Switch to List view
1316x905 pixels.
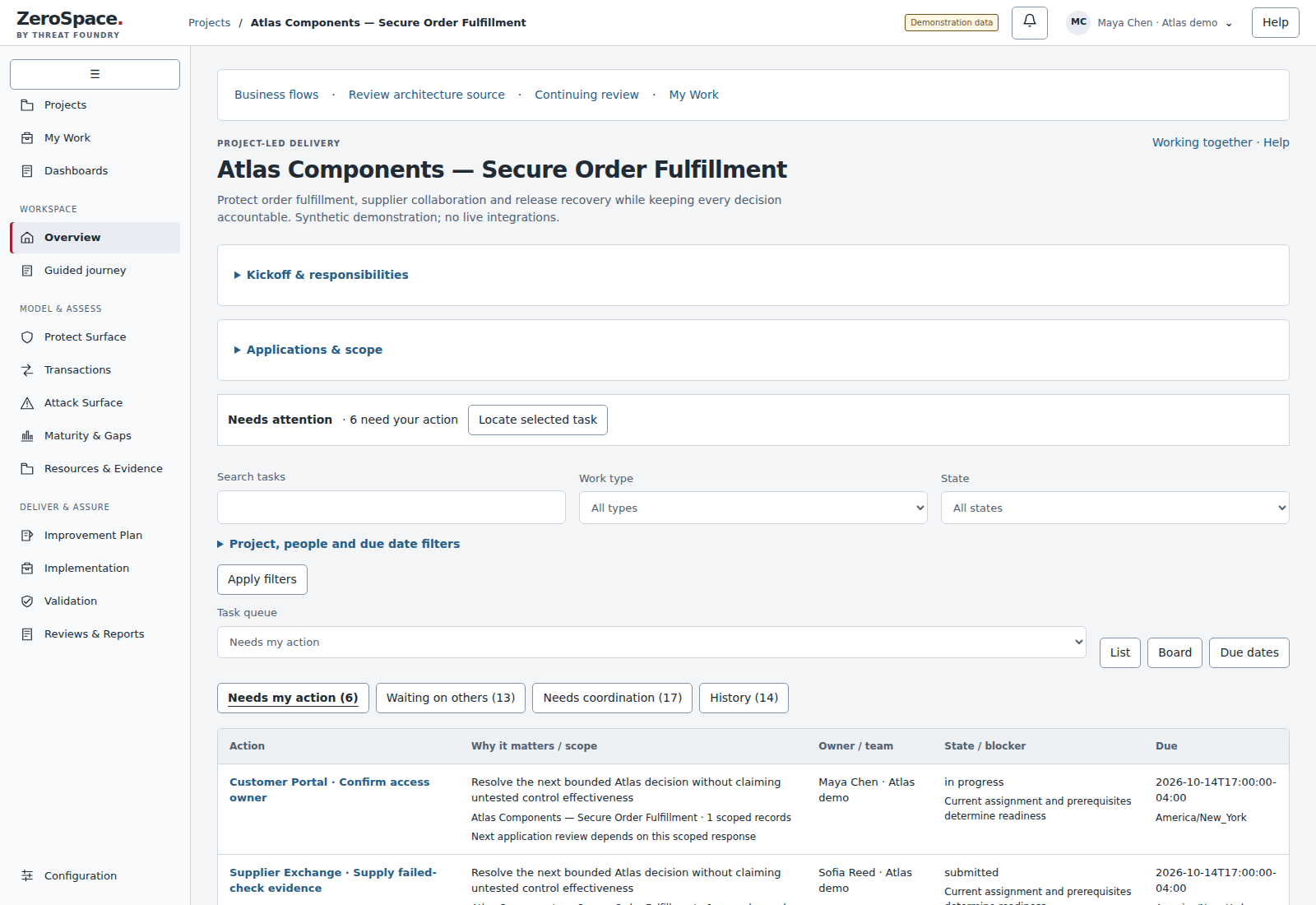click(1120, 652)
